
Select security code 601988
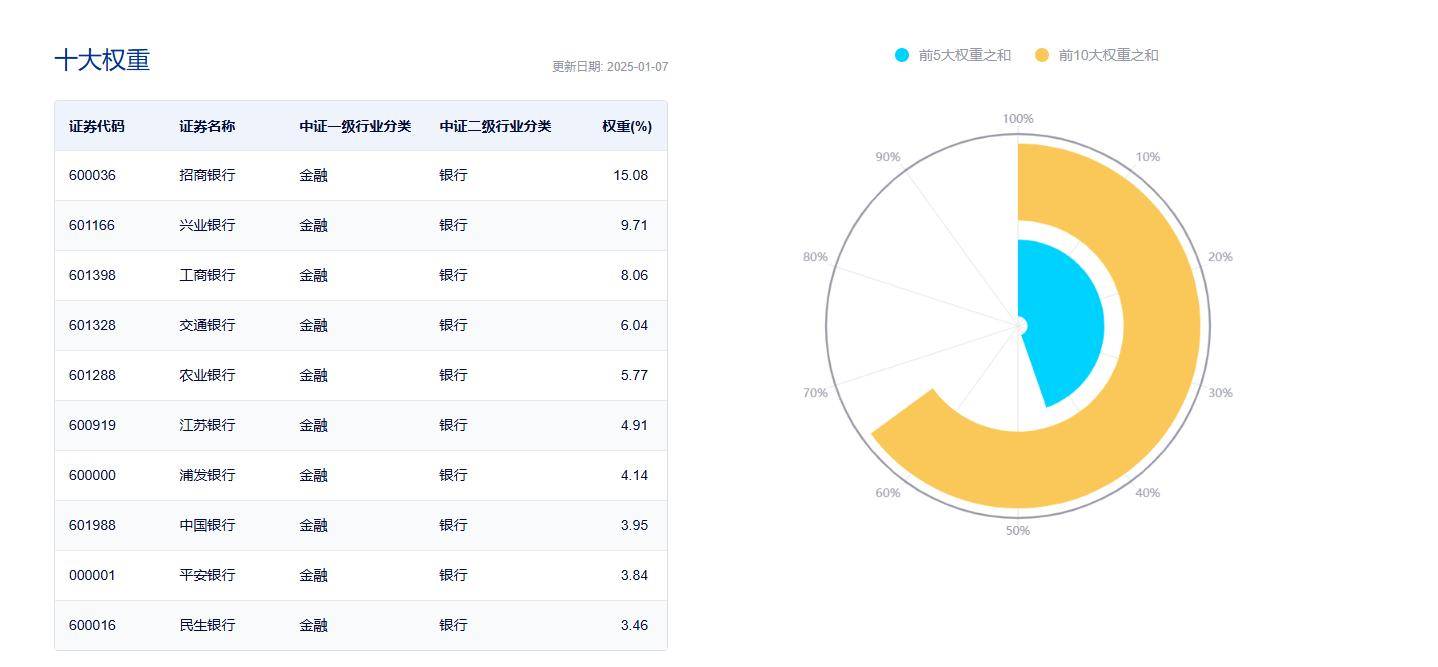[92, 525]
